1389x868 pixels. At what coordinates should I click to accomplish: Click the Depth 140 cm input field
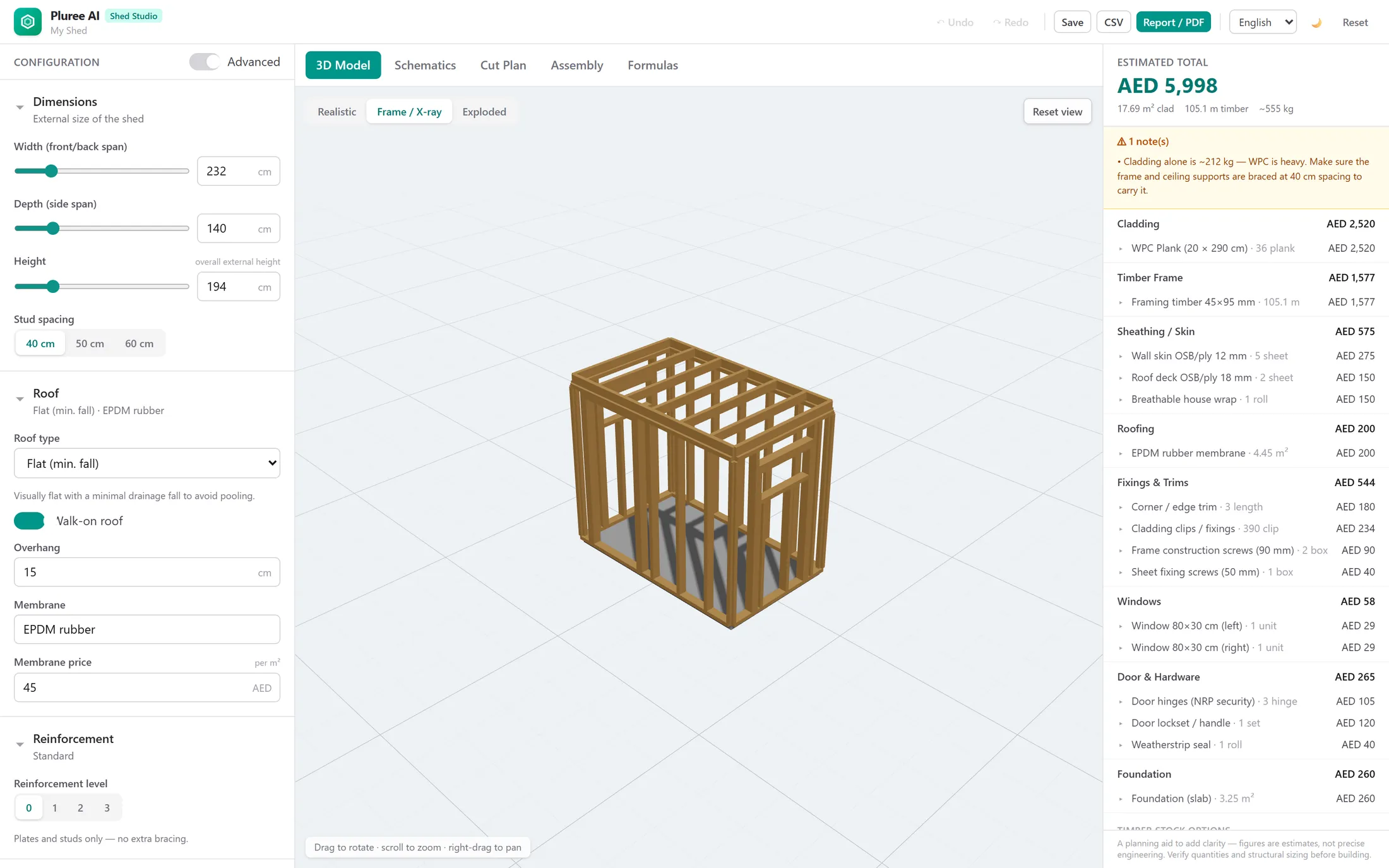coord(238,229)
